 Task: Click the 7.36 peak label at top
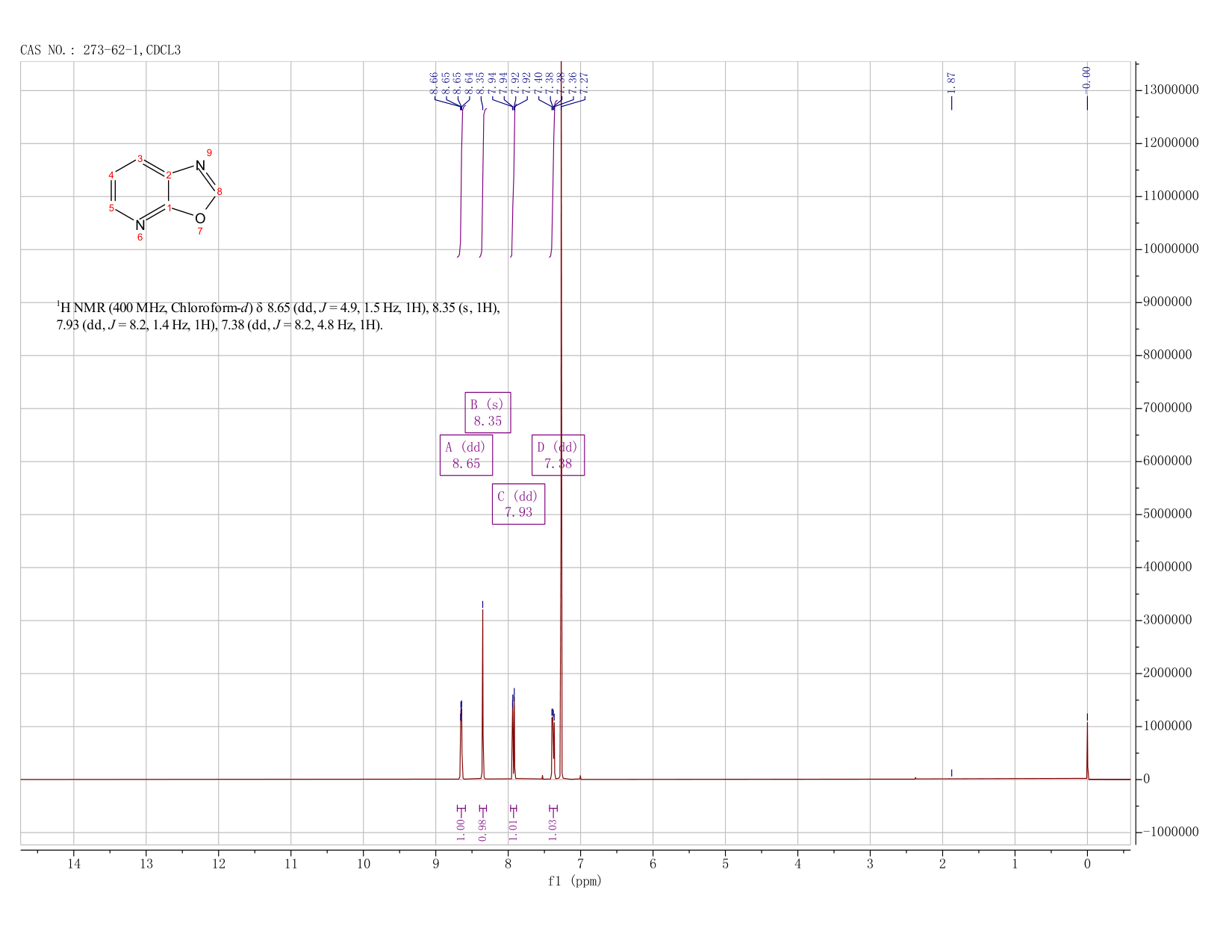coord(573,83)
